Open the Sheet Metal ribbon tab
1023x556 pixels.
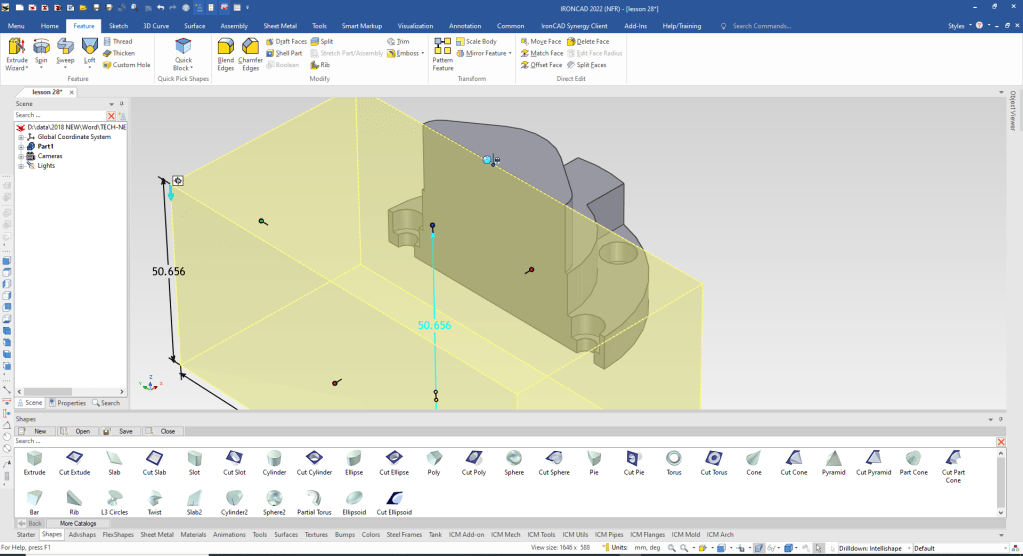(x=279, y=25)
